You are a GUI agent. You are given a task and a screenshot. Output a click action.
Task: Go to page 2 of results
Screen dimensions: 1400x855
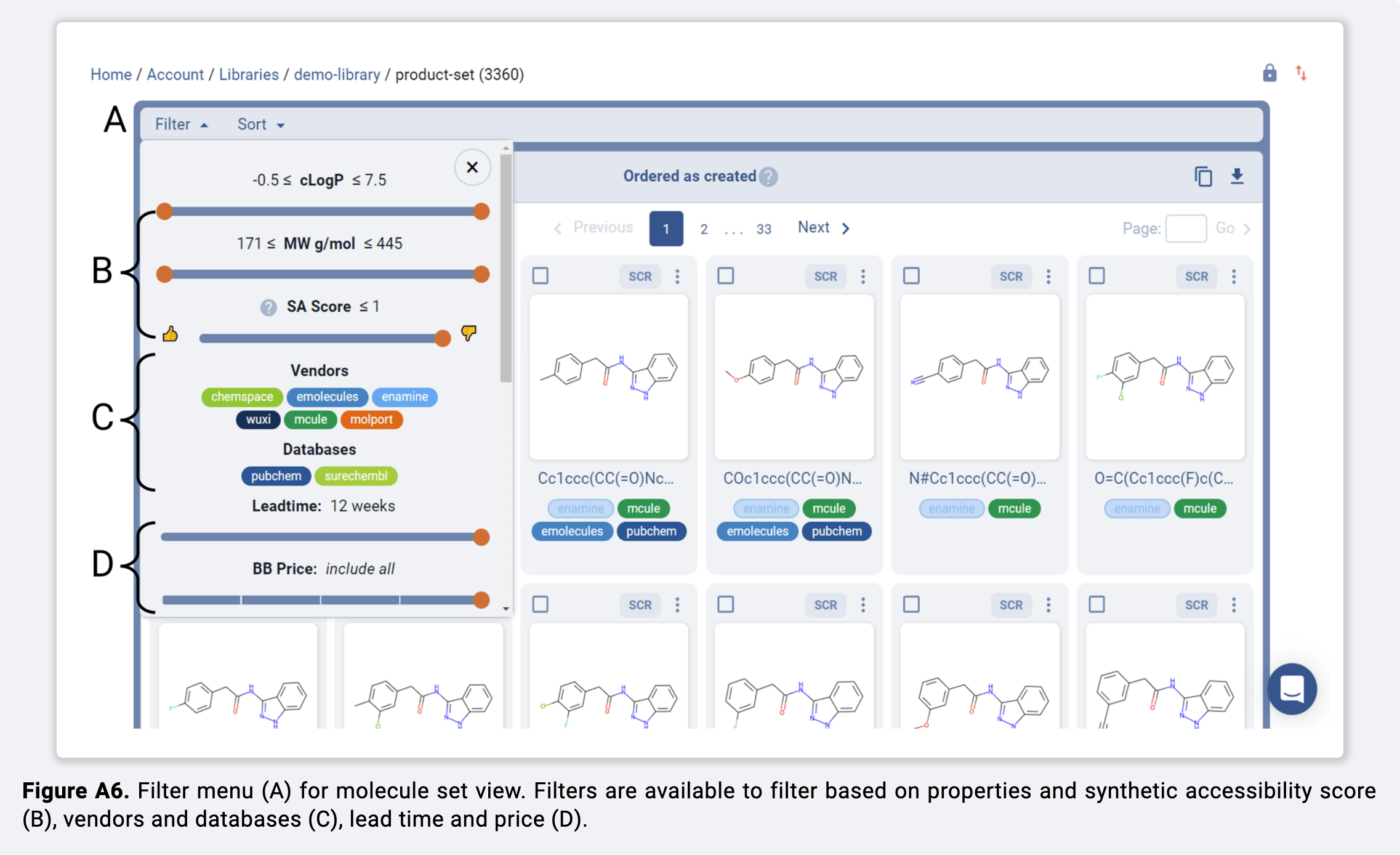click(704, 229)
